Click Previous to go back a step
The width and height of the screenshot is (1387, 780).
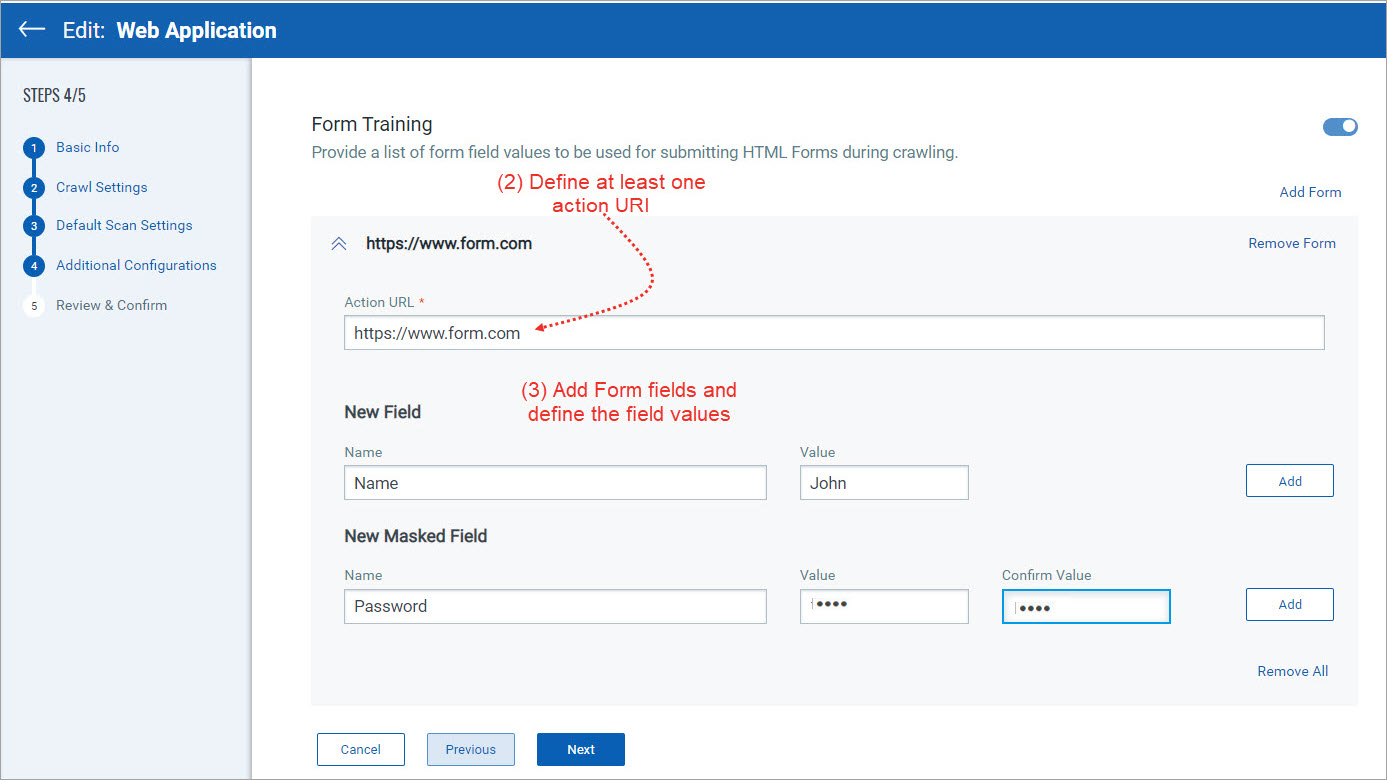click(x=470, y=749)
